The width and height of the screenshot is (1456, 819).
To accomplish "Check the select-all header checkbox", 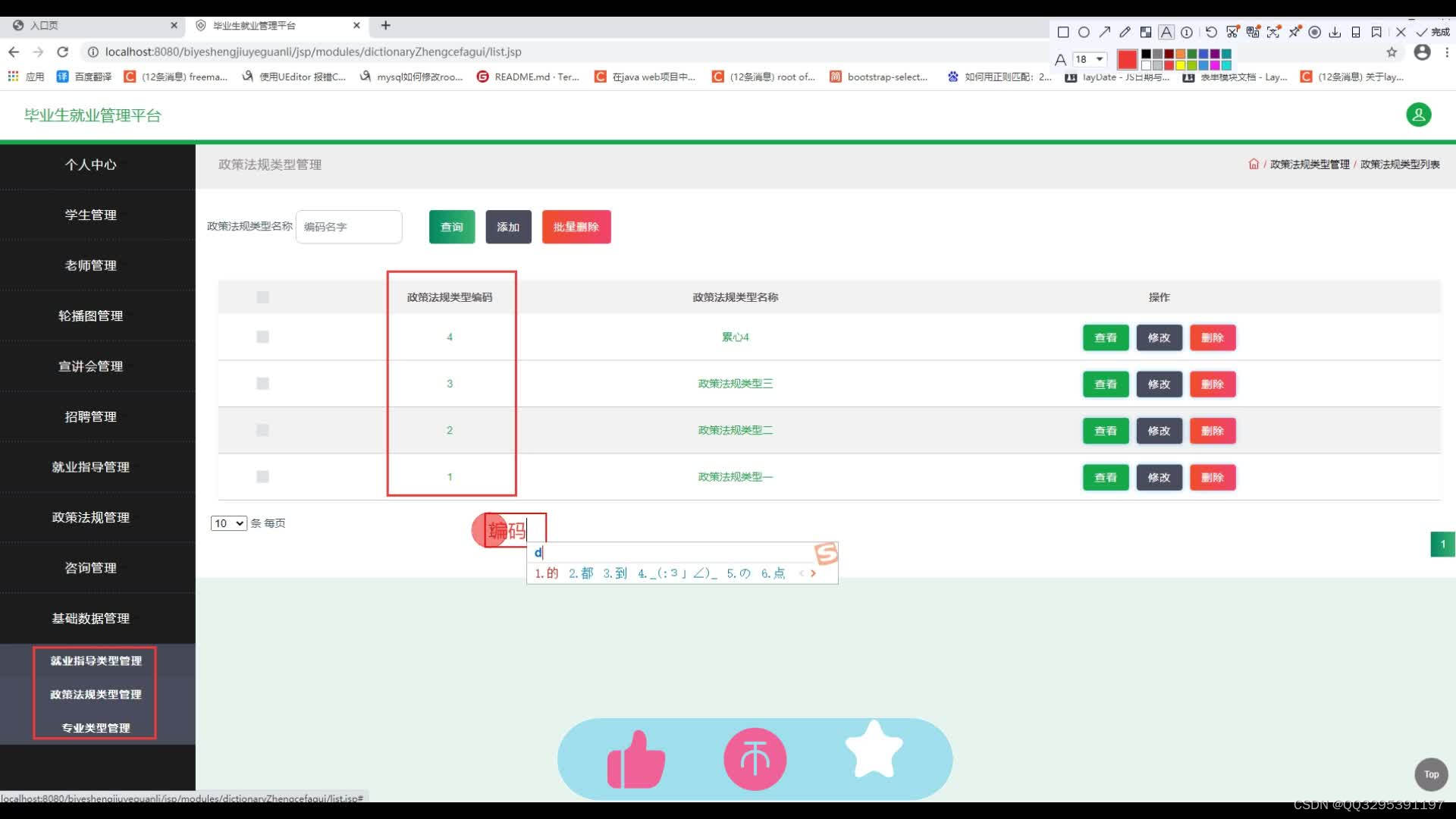I will coord(262,297).
